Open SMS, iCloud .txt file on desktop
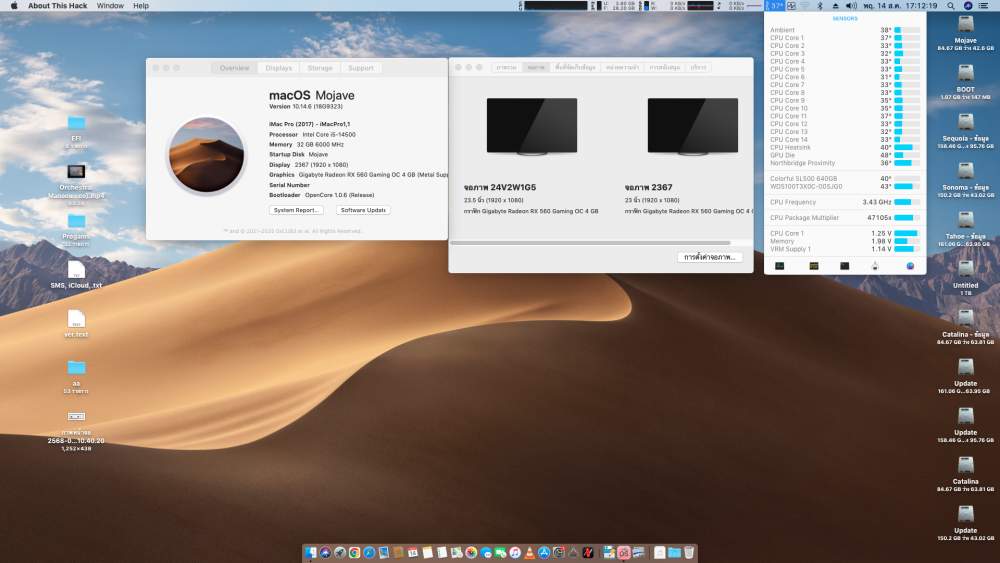Viewport: 1000px width, 563px height. coord(76,270)
